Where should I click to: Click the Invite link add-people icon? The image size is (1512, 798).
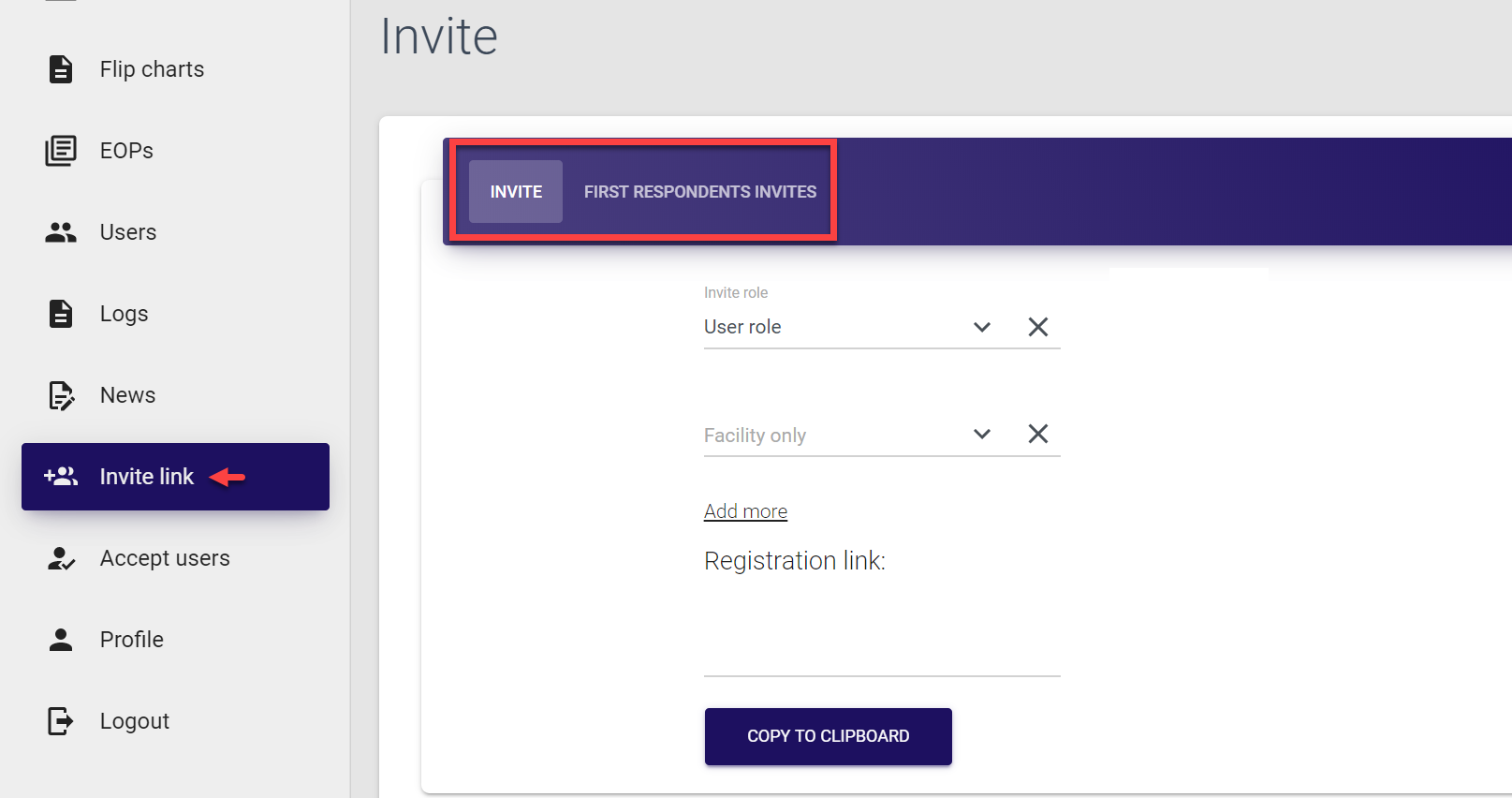point(61,477)
